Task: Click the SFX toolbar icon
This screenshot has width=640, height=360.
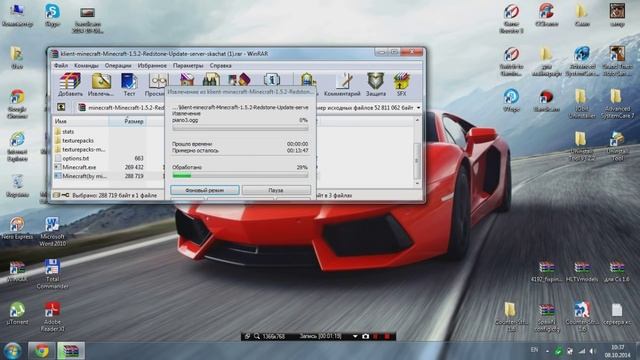Action: pos(402,84)
